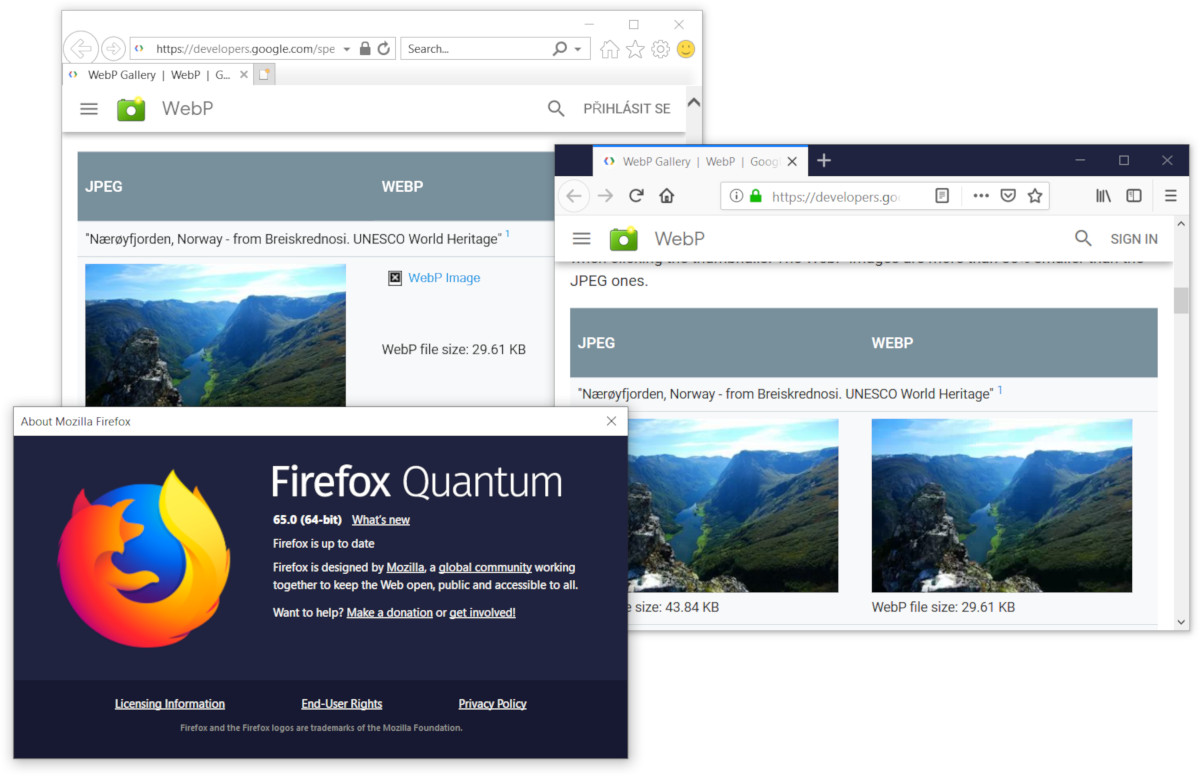Click footnote 1 link in Firefox
Screen dimensions: 1200x776
pyautogui.click(x=1000, y=390)
